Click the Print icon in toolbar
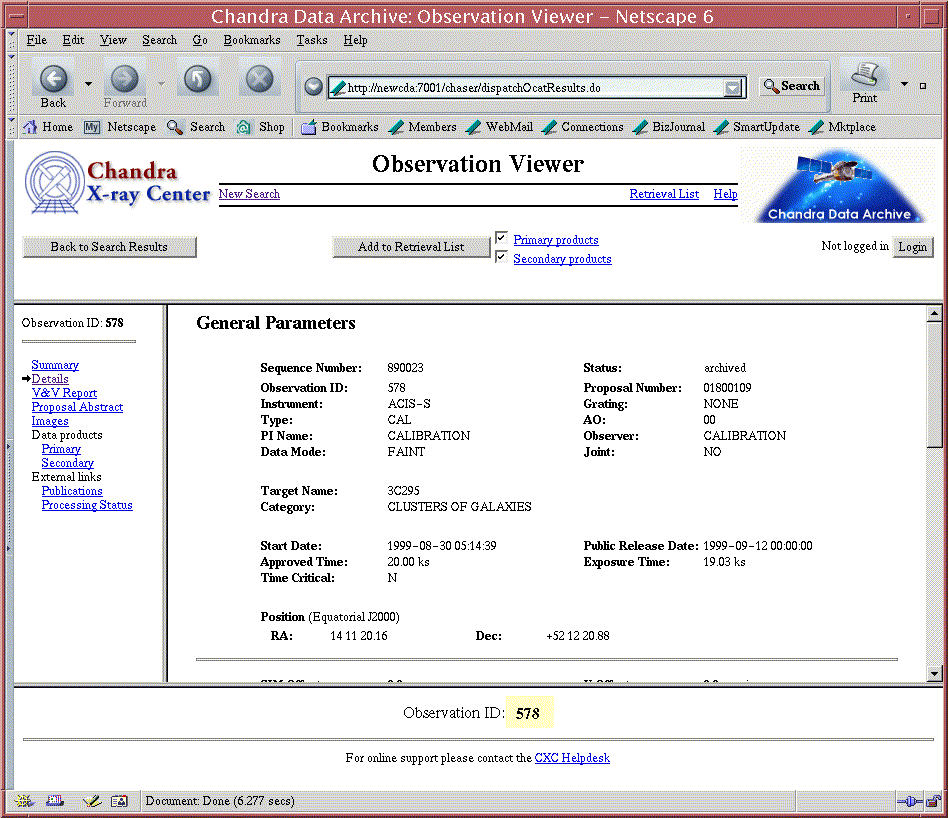948x818 pixels. (865, 76)
